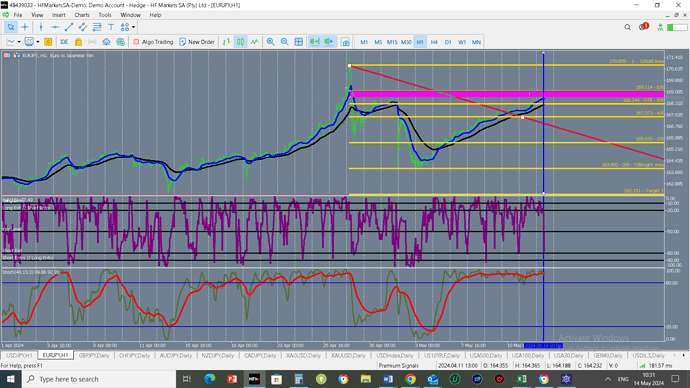Screen dimensions: 690x388
Task: Switch to the GBPJPY,Daily chart tab
Action: pyautogui.click(x=94, y=355)
